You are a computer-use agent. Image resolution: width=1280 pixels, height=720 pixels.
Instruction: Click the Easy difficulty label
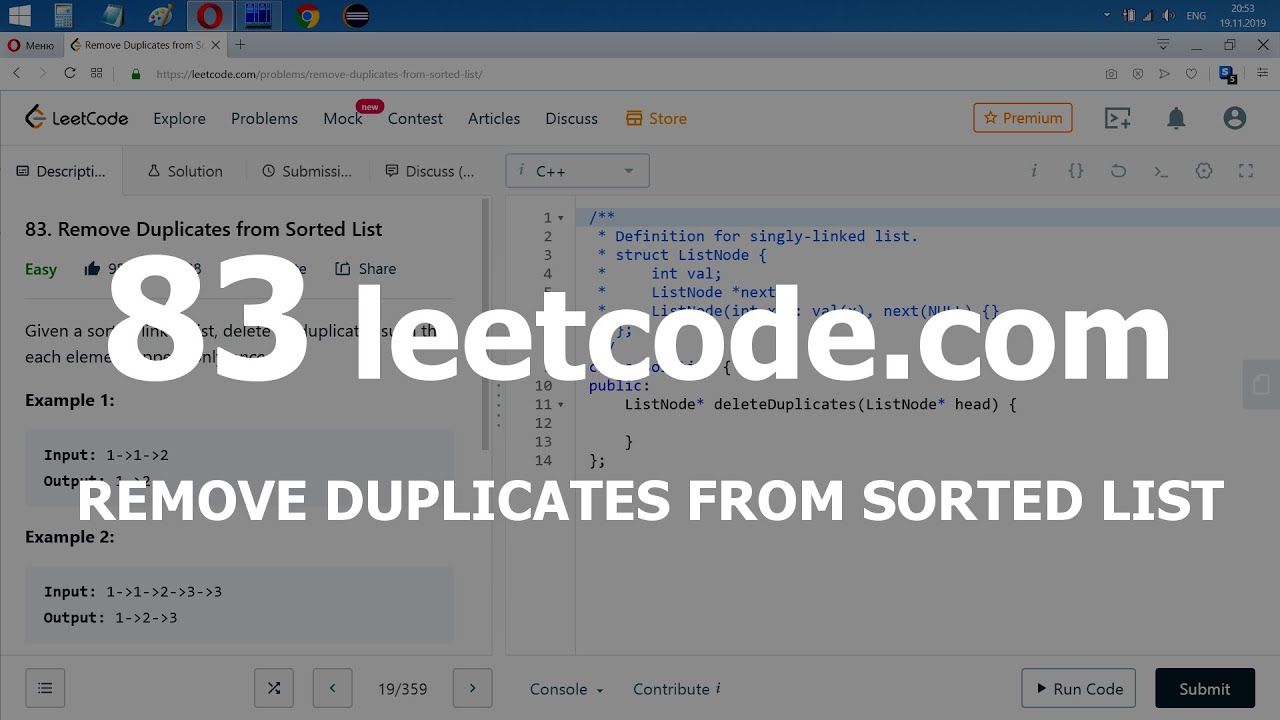pyautogui.click(x=41, y=269)
